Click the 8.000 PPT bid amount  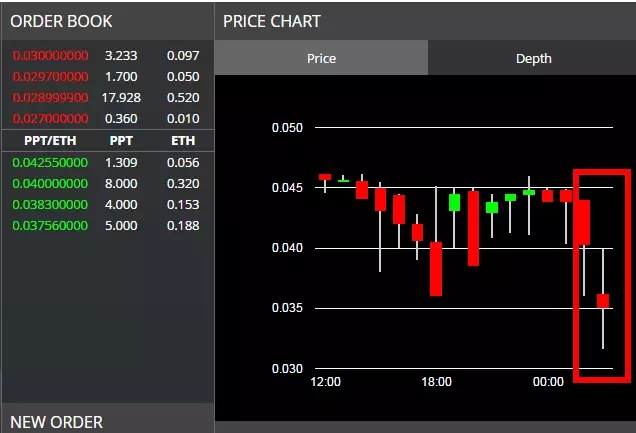[x=121, y=183]
